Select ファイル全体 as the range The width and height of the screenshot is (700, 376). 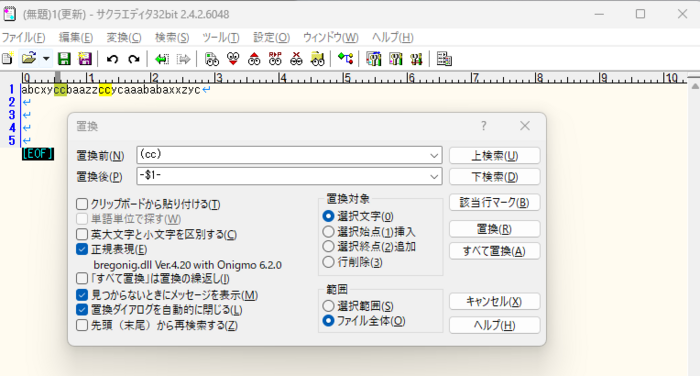pyautogui.click(x=328, y=321)
